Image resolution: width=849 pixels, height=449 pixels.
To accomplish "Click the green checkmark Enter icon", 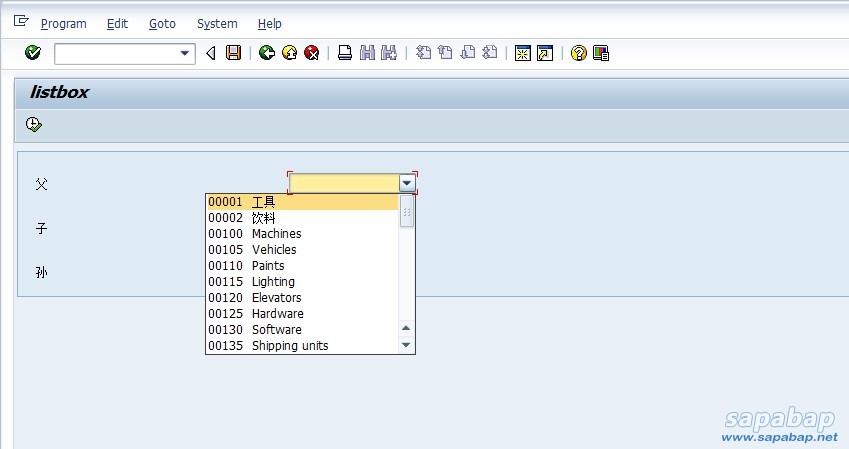I will click(x=33, y=53).
